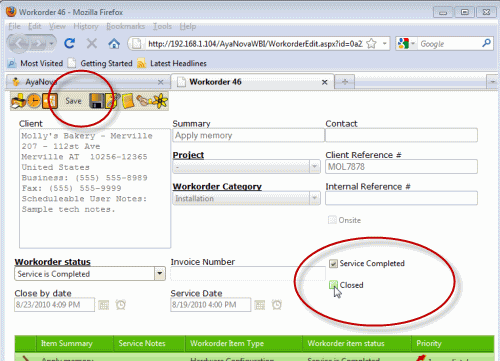Click the Client Reference # field MOL7878
This screenshot has height=361, width=500.
[401, 167]
